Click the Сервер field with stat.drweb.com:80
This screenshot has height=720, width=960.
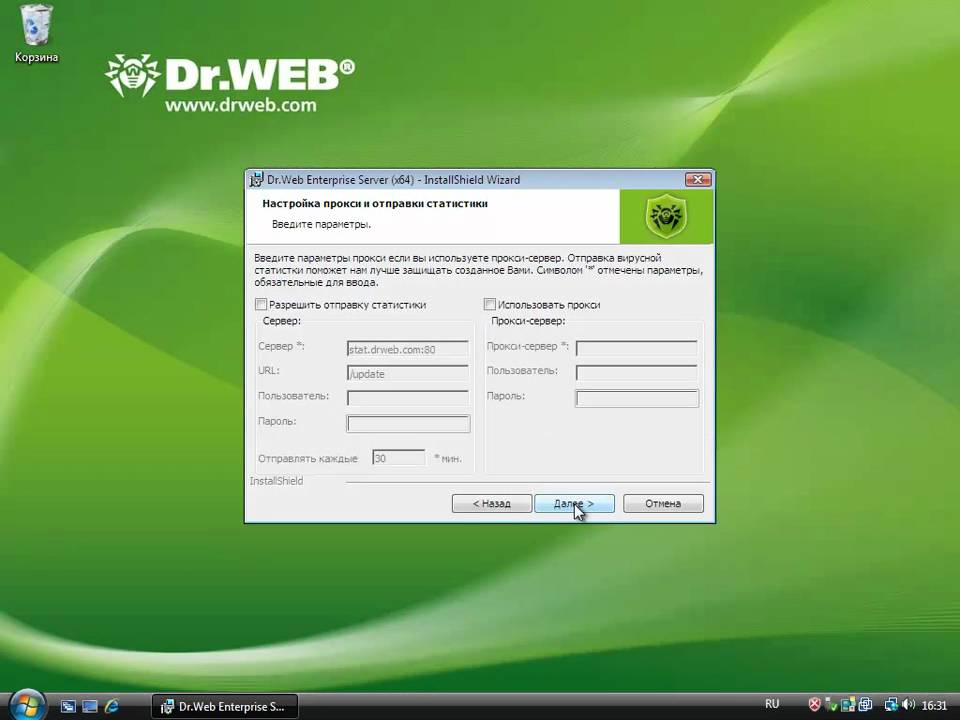407,349
